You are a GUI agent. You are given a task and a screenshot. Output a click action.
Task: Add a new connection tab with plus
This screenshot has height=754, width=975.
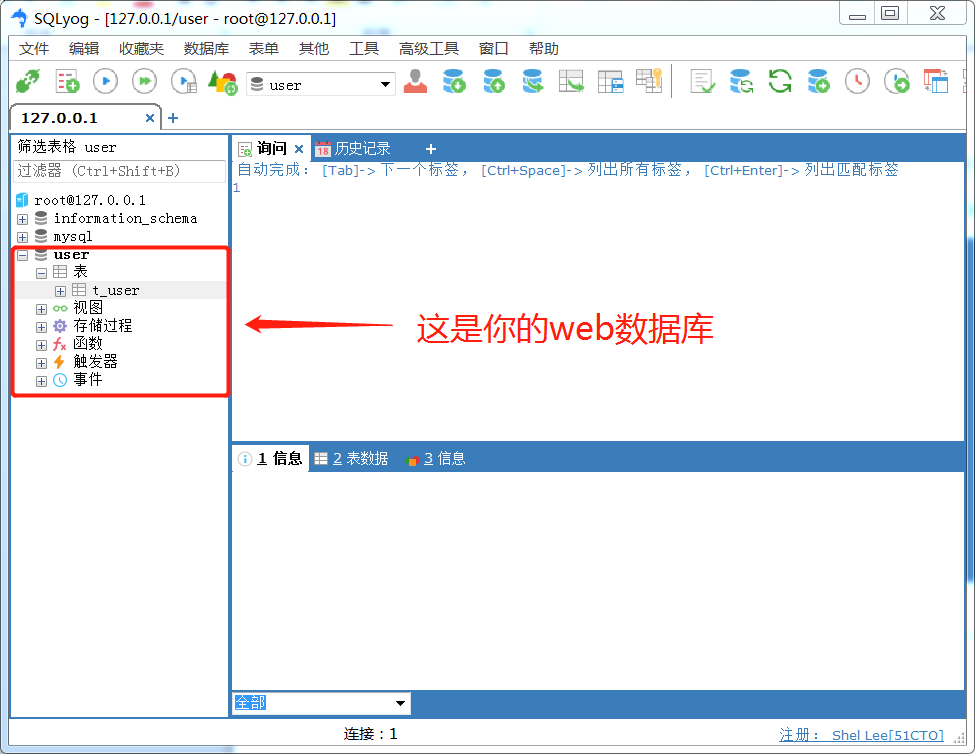[173, 118]
